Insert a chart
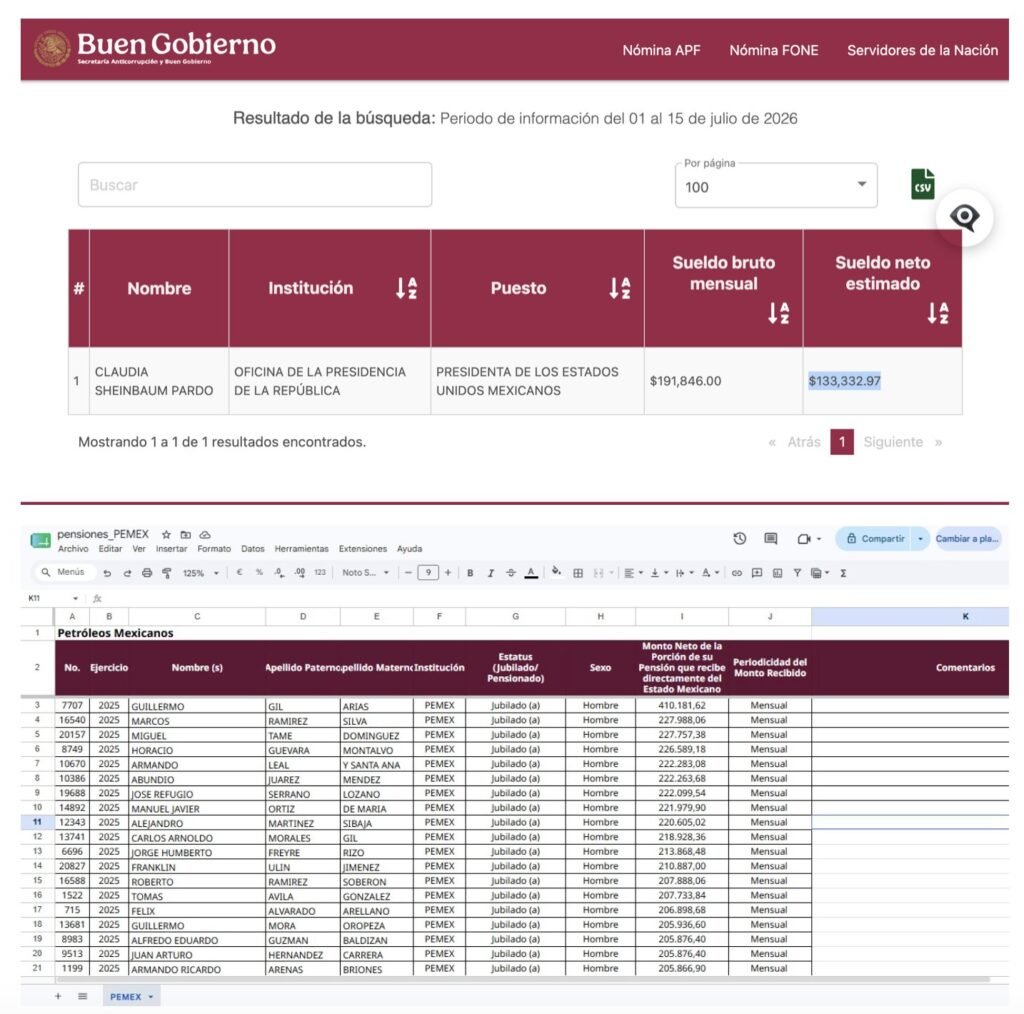The width and height of the screenshot is (1024, 1014). [777, 573]
